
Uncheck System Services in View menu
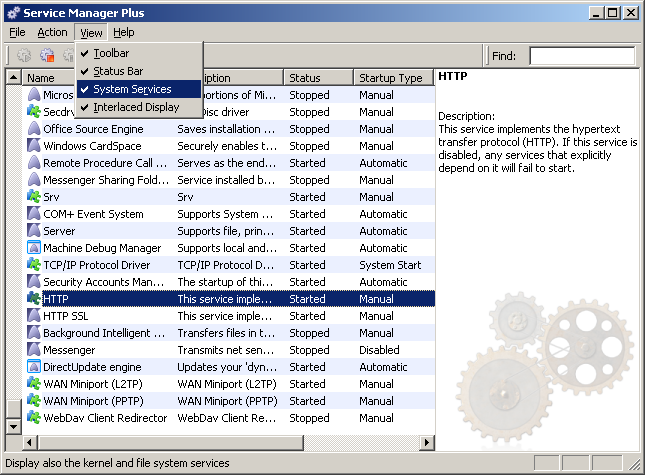139,89
